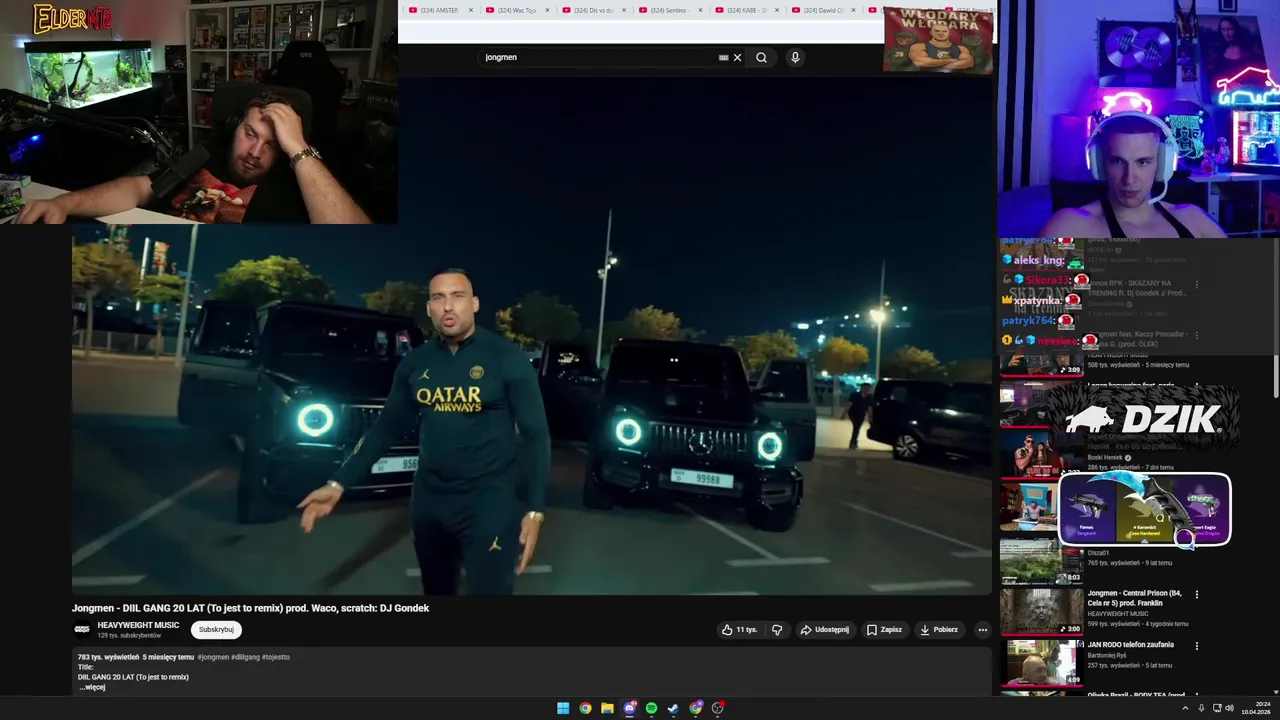This screenshot has width=1280, height=720.
Task: Close the (324) Sentino browser tab
Action: click(x=700, y=10)
